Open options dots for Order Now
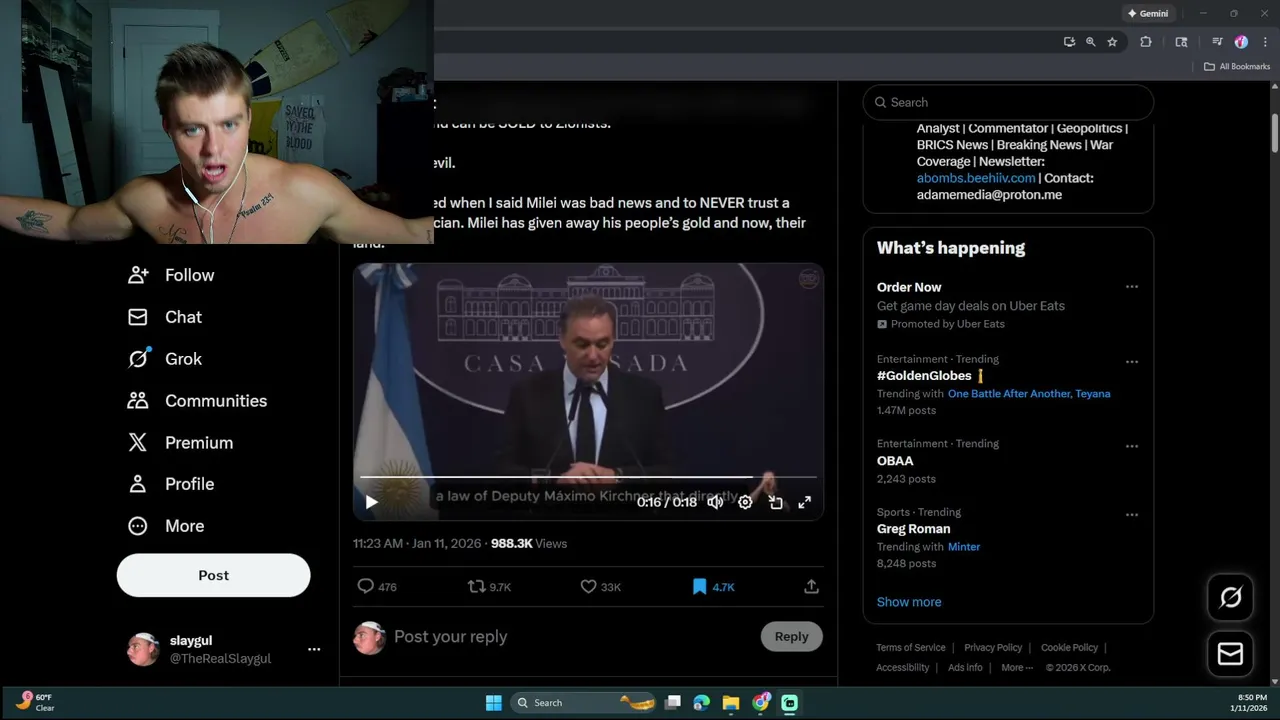The image size is (1280, 720). point(1132,287)
